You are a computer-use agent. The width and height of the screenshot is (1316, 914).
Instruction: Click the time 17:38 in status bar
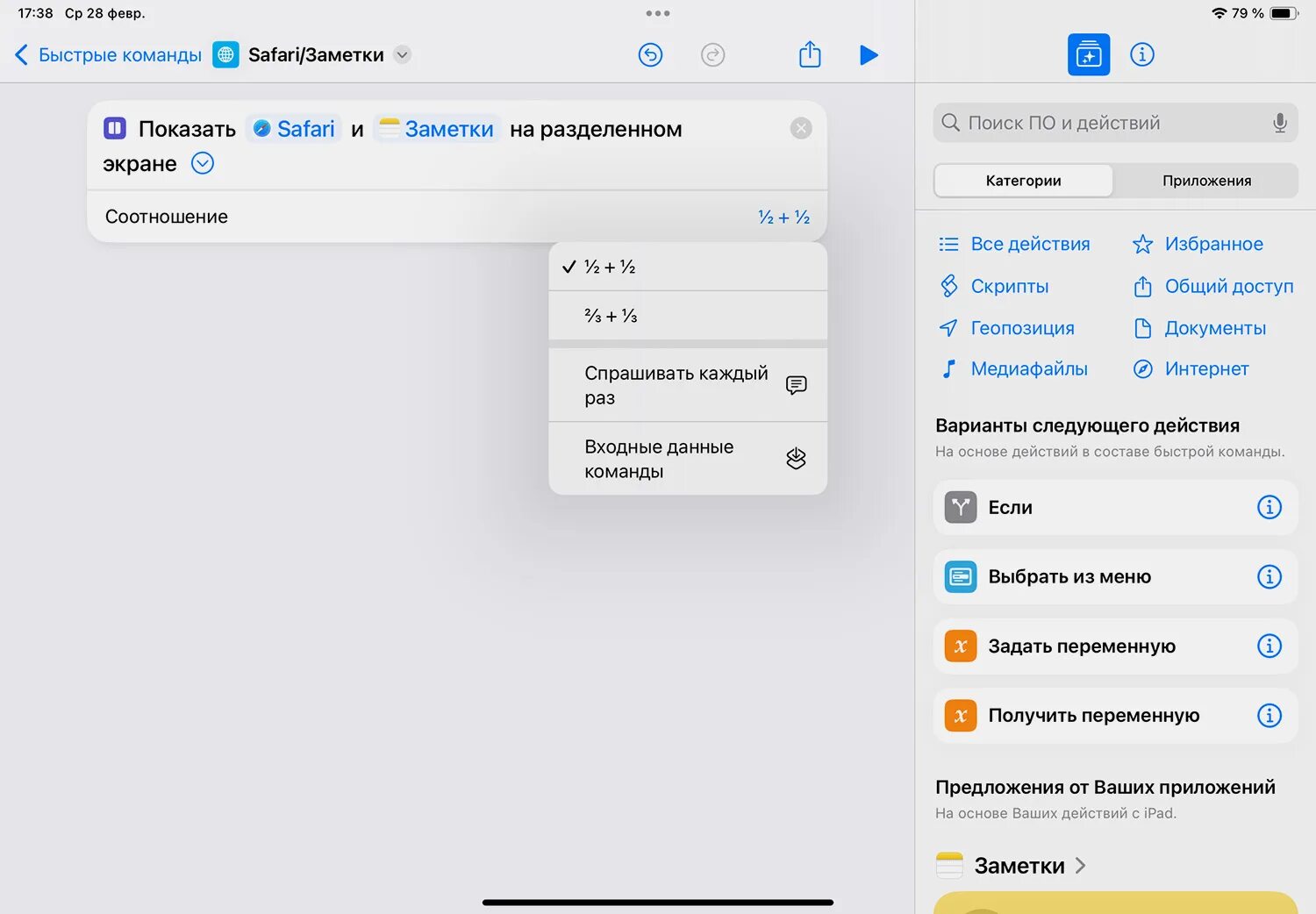click(35, 13)
